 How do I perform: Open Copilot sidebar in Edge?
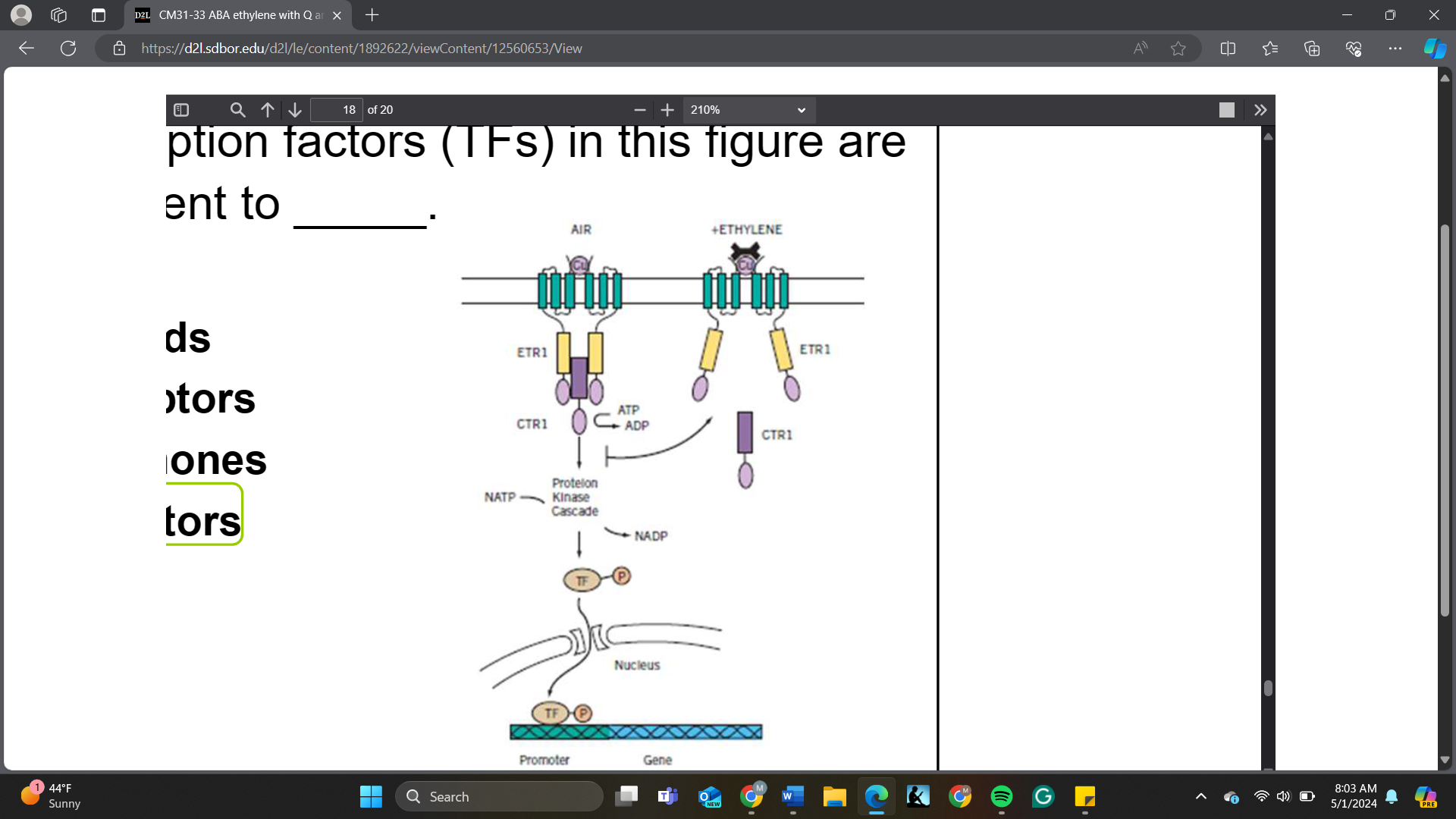tap(1435, 48)
